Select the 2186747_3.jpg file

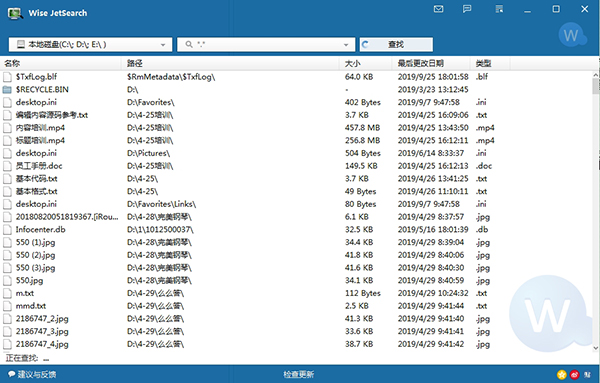click(296, 331)
